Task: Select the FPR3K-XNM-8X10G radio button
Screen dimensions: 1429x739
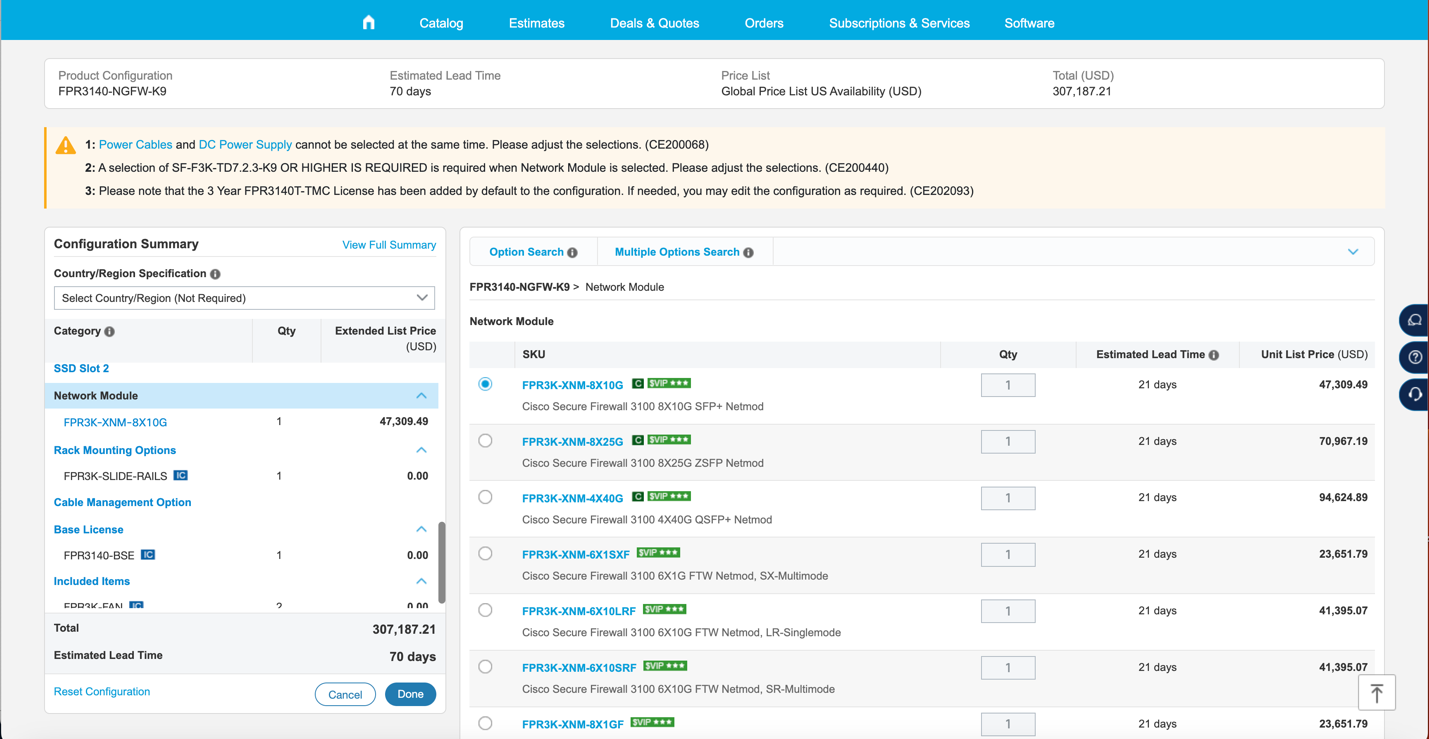Action: click(485, 384)
